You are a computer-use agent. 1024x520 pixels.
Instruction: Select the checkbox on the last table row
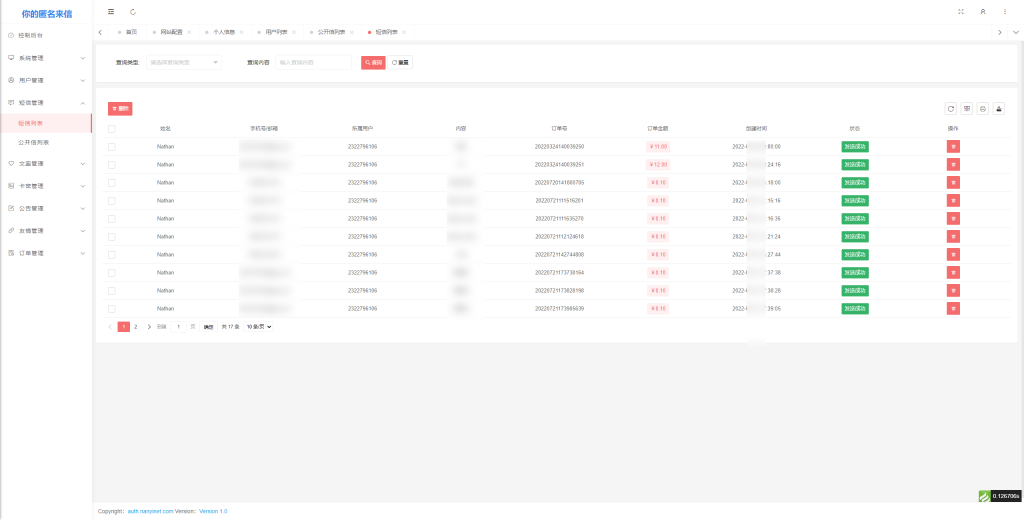point(112,309)
